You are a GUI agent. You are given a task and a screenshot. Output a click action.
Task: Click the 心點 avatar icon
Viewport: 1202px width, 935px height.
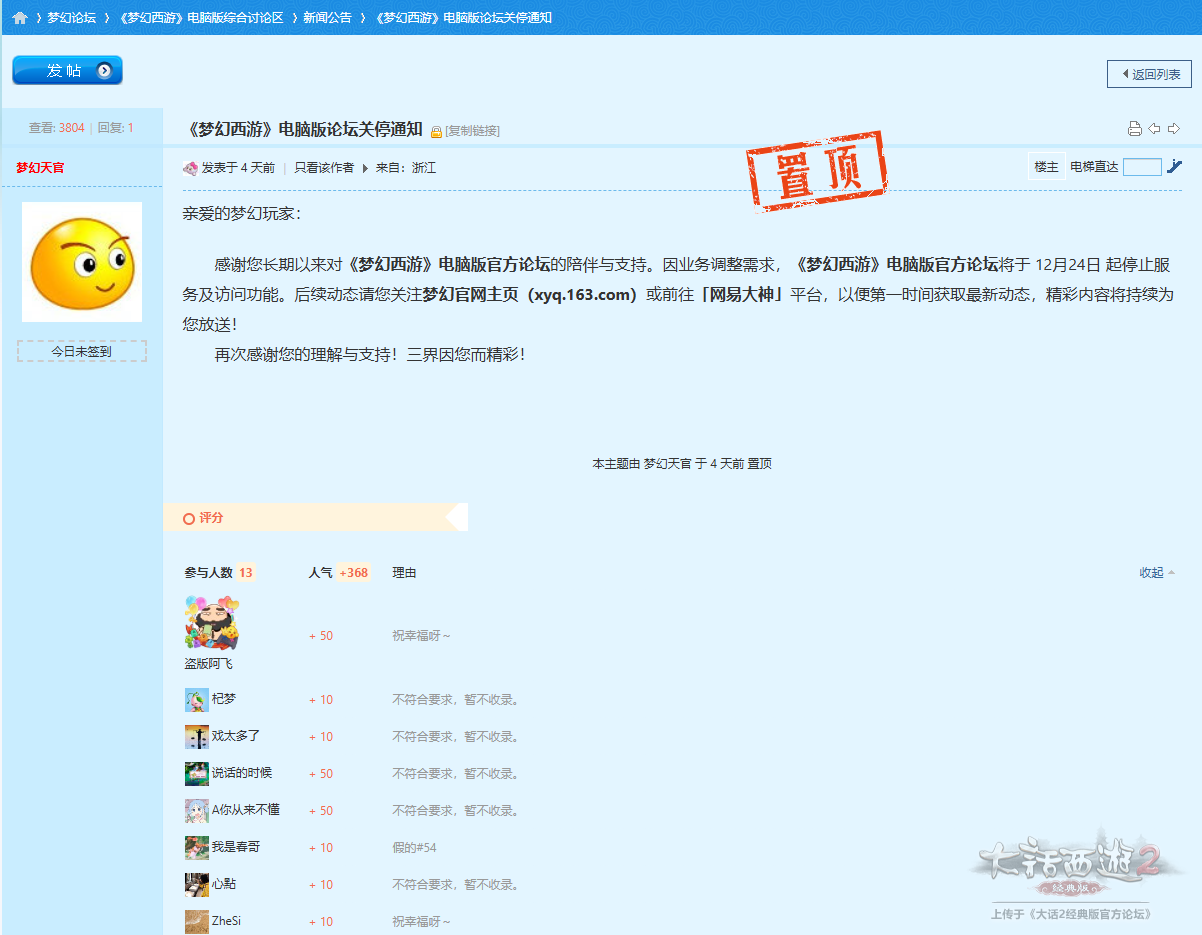tap(197, 885)
